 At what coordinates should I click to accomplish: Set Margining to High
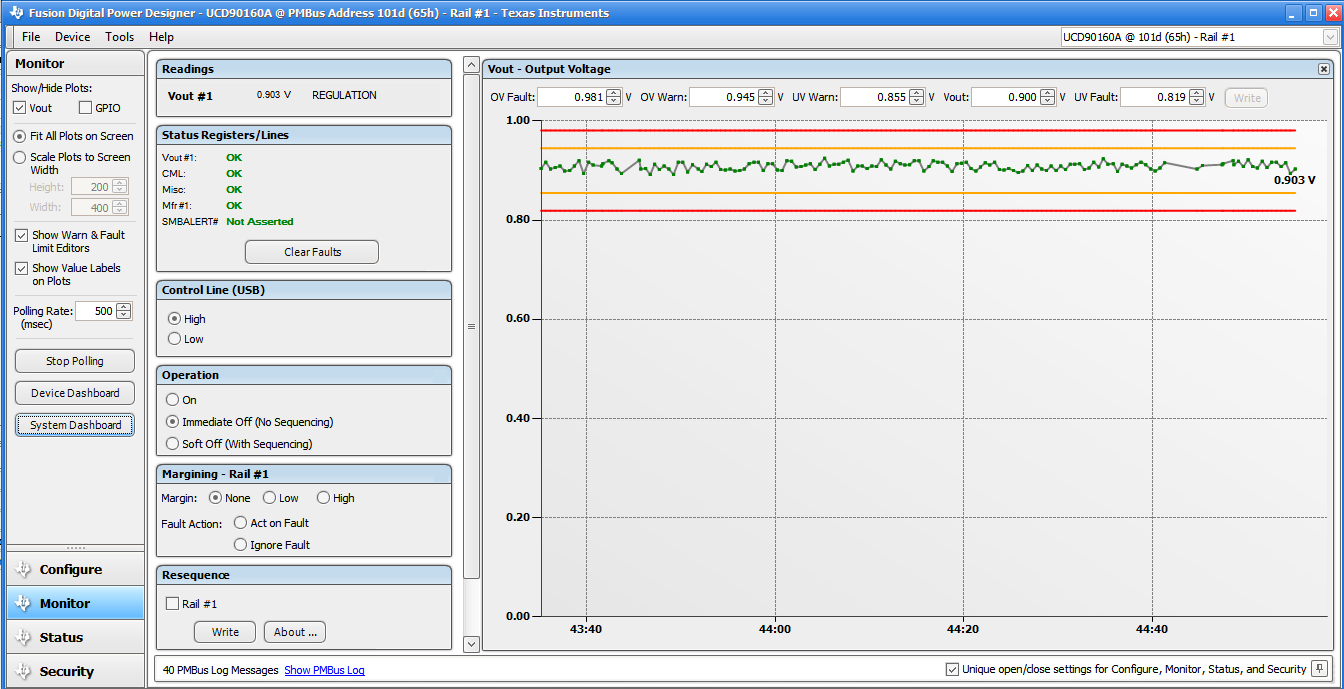coord(322,497)
